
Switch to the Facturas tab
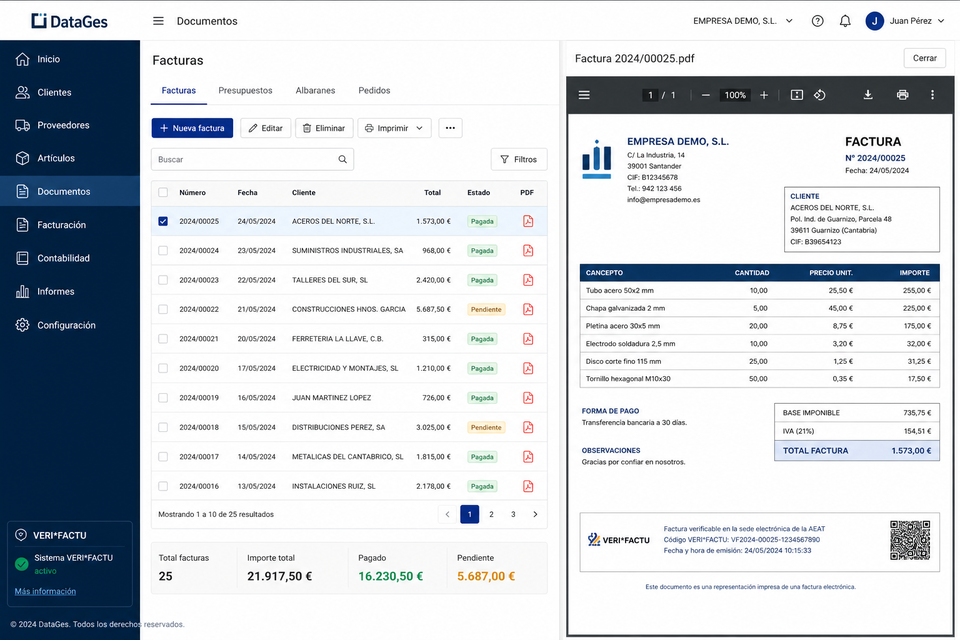coord(179,90)
